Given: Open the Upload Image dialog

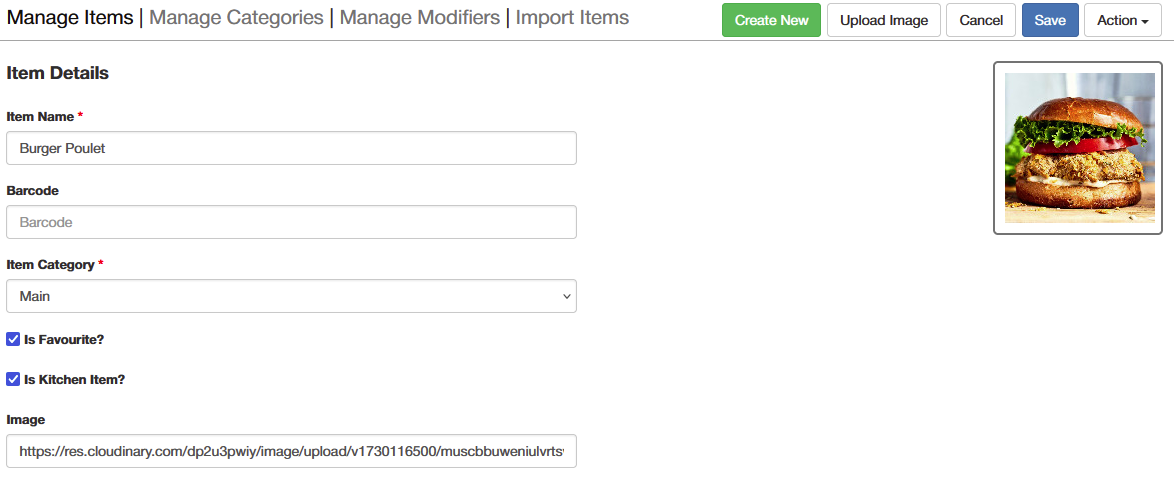Looking at the screenshot, I should (x=883, y=20).
